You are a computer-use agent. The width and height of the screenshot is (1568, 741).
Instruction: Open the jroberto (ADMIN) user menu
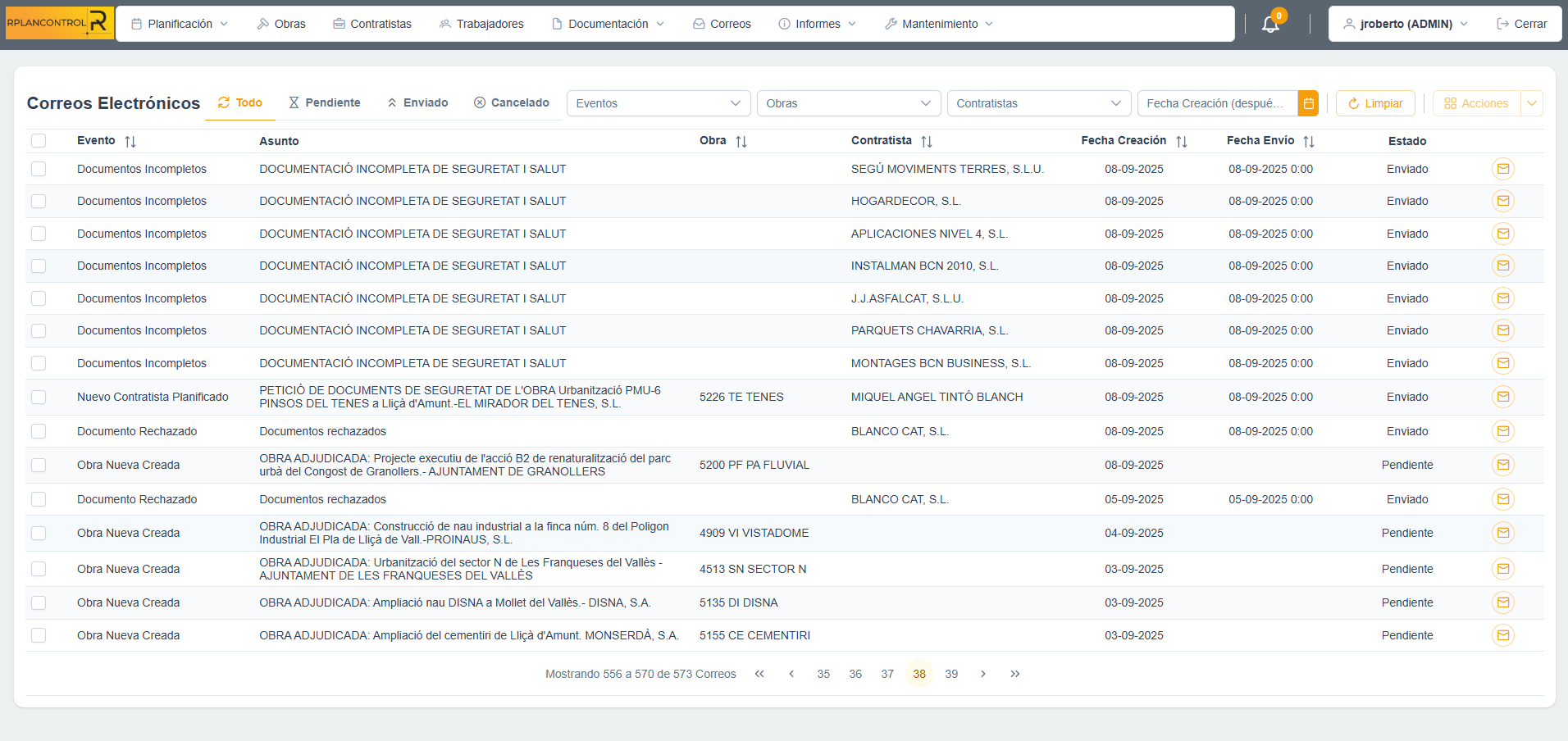tap(1405, 24)
